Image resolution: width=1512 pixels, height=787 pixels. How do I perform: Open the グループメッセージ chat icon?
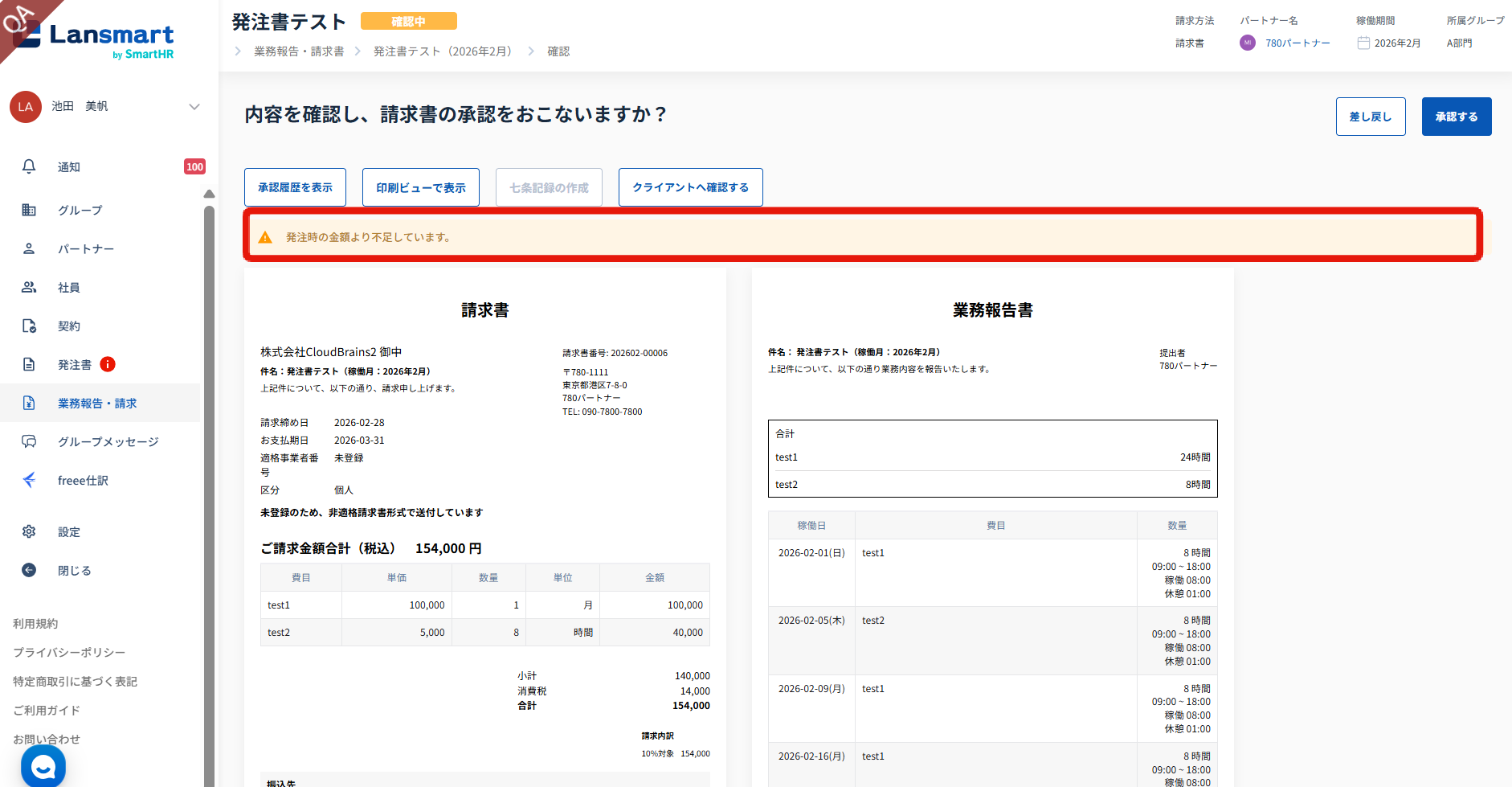pyautogui.click(x=29, y=441)
